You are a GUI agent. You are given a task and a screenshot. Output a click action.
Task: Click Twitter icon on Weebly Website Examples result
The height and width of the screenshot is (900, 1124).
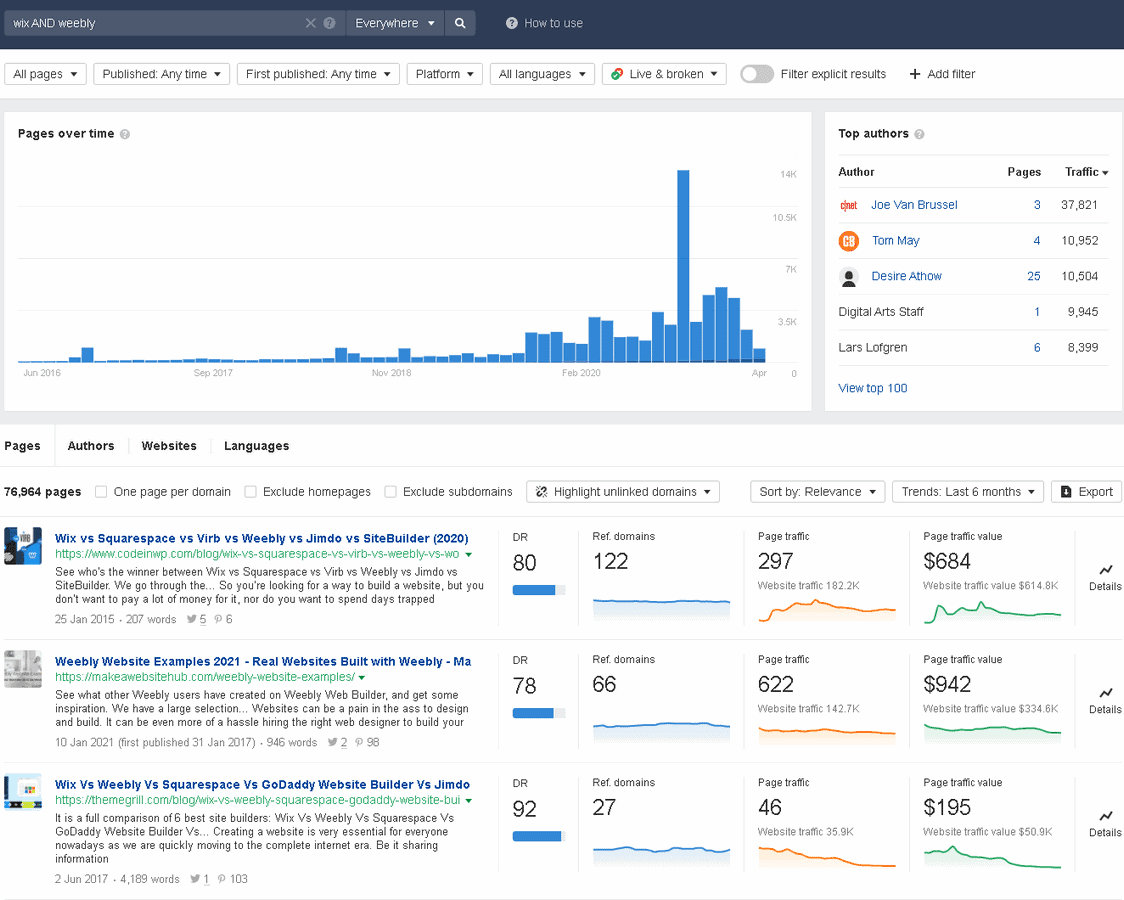pos(333,742)
